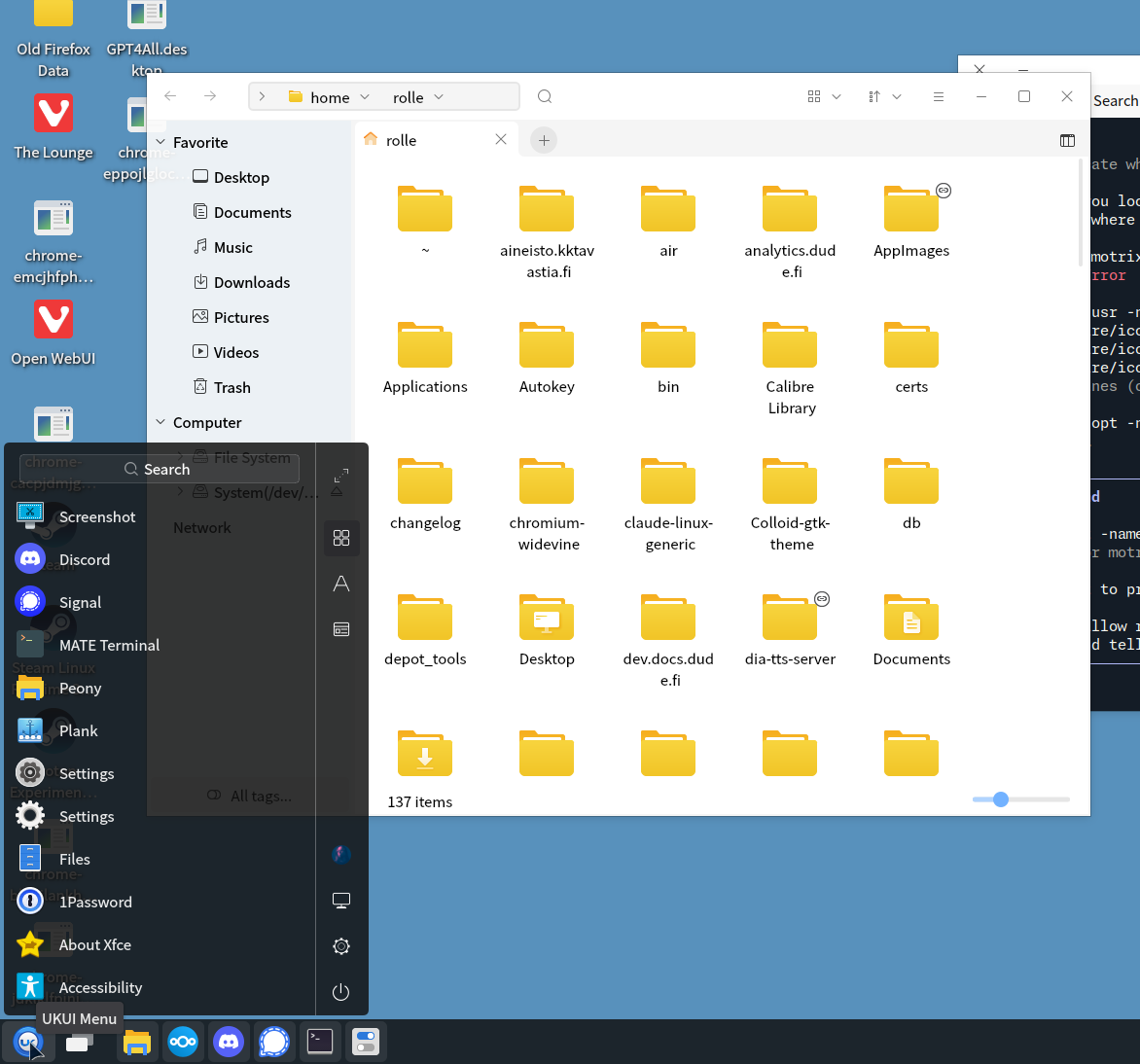Viewport: 1140px width, 1064px height.
Task: Expand the view mode dropdown arrow
Action: point(837,96)
